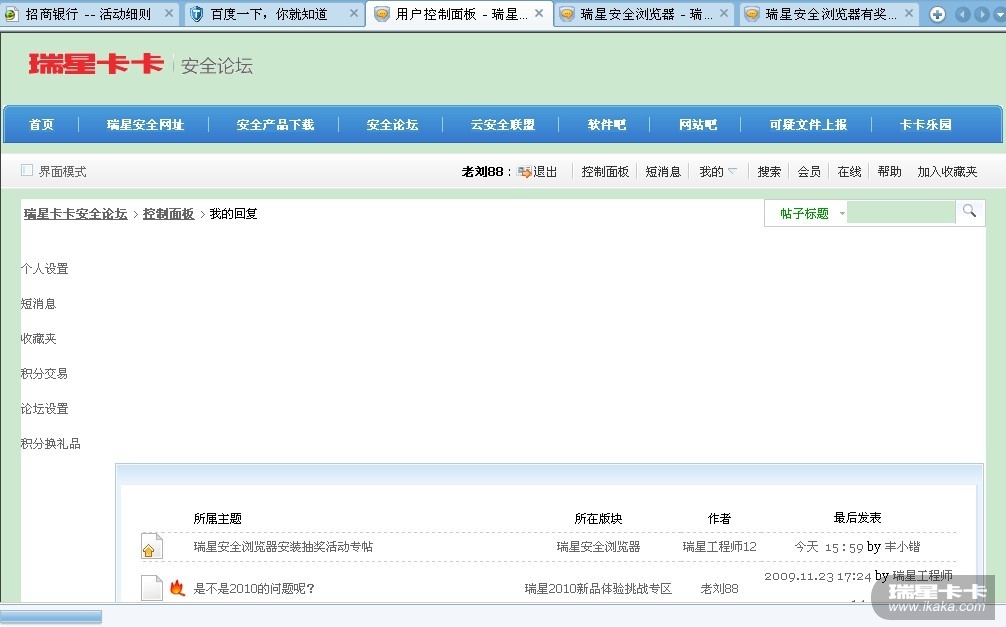Open 安全产品下载 in the navigation bar
Screen dimensions: 1006x627
point(275,125)
